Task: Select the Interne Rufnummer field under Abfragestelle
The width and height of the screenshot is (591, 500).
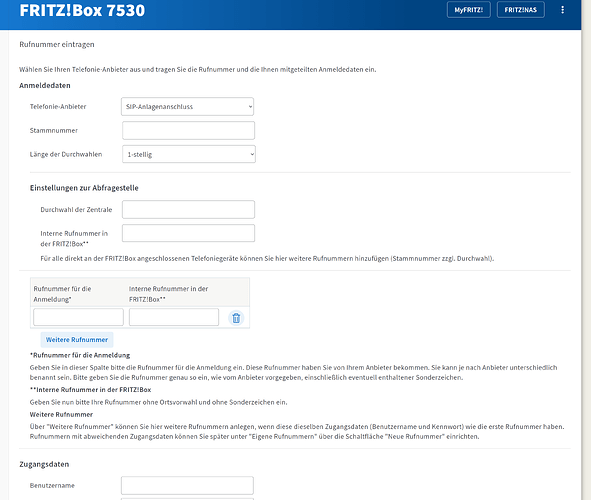Action: (188, 233)
